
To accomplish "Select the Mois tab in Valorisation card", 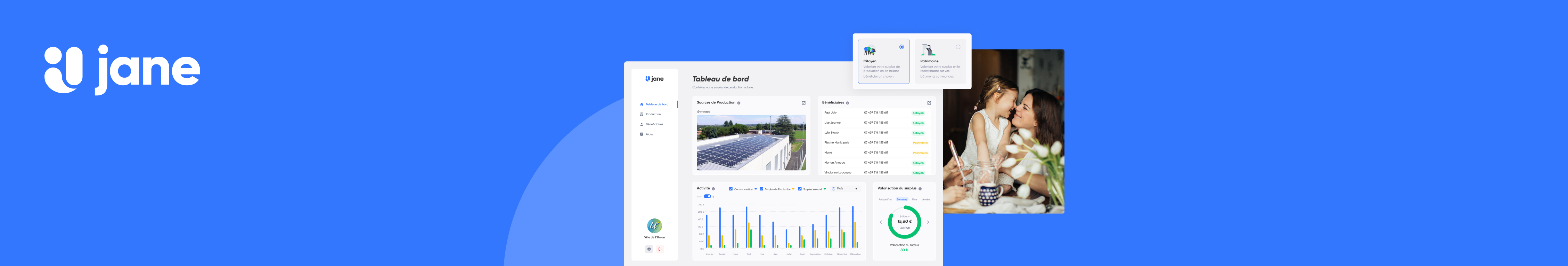I will (914, 199).
